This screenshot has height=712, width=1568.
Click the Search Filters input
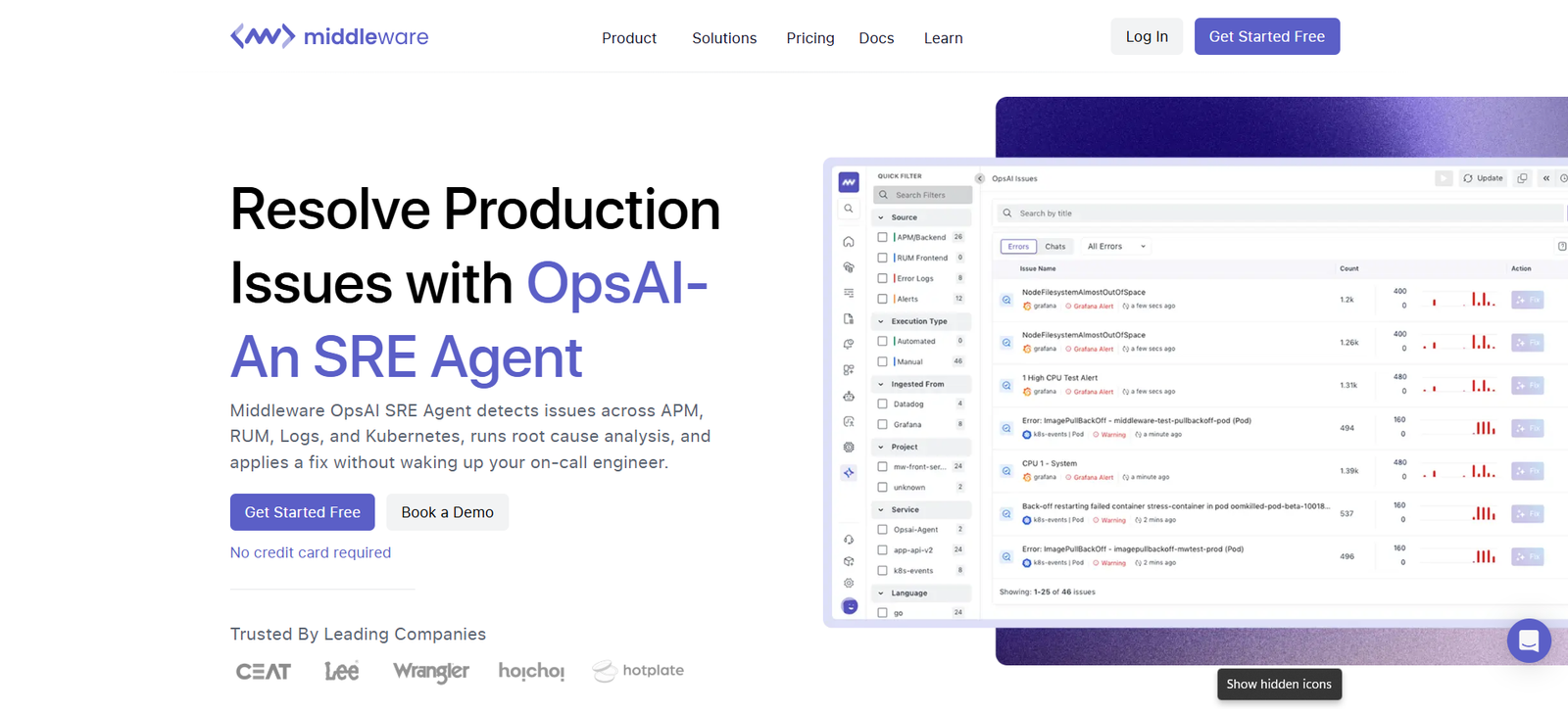pyautogui.click(x=922, y=195)
